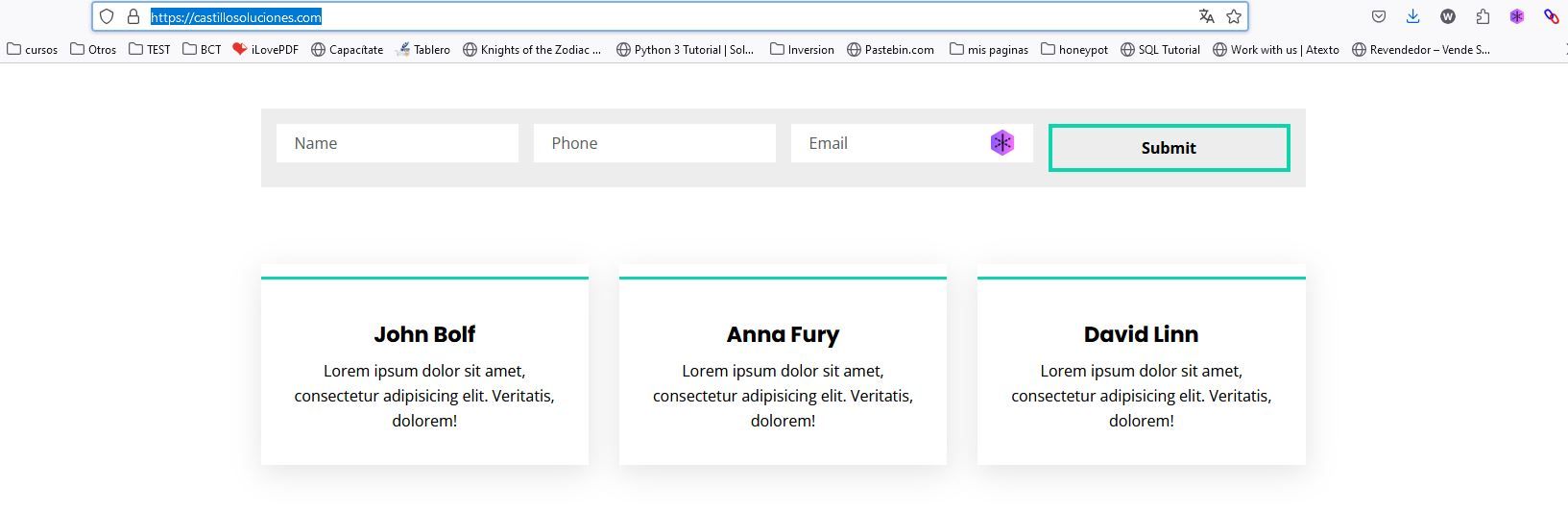Image resolution: width=1568 pixels, height=511 pixels.
Task: Bookmark this page with the star icon
Action: (x=1234, y=16)
